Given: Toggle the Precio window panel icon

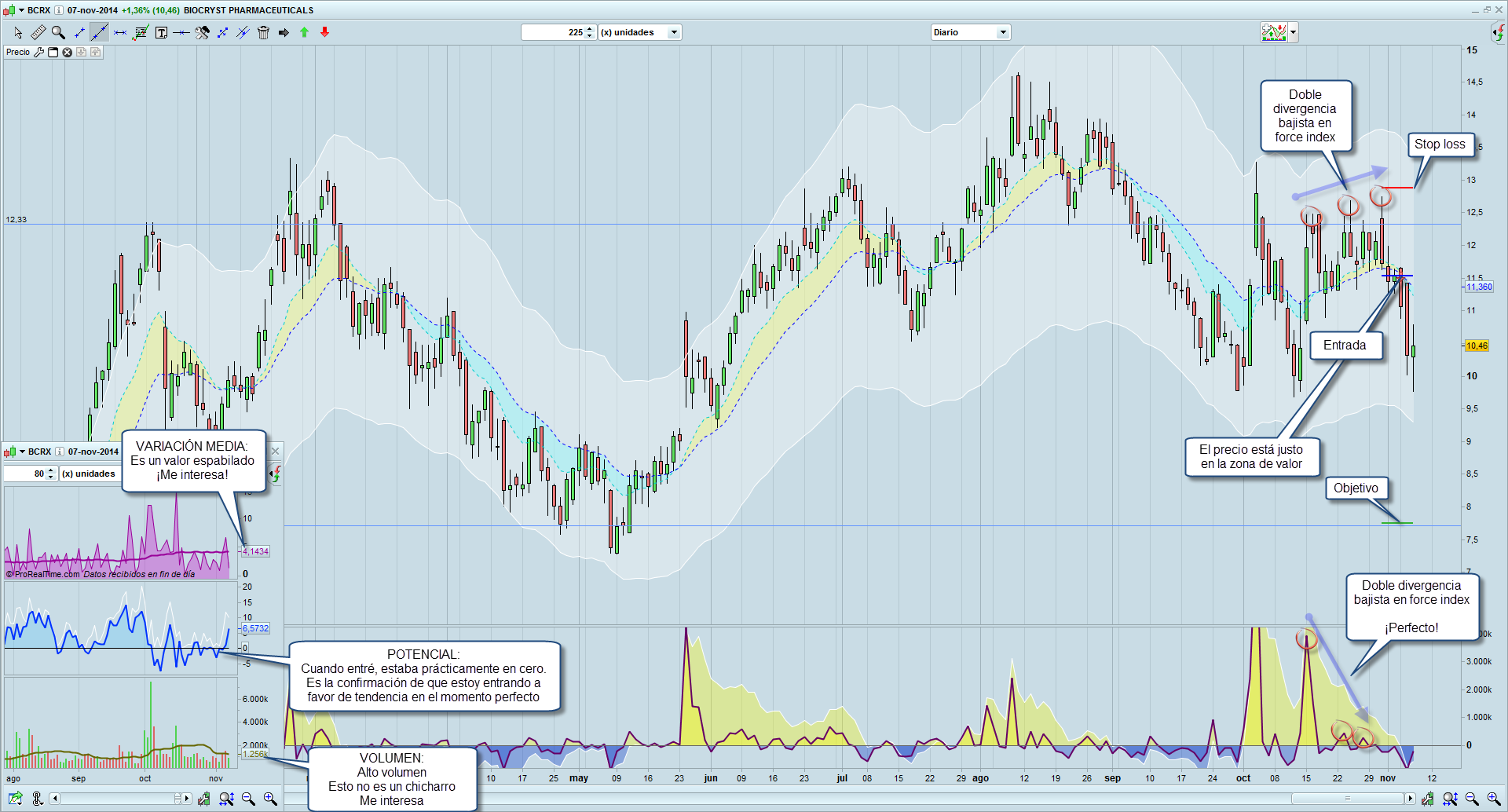Looking at the screenshot, I should [x=53, y=53].
